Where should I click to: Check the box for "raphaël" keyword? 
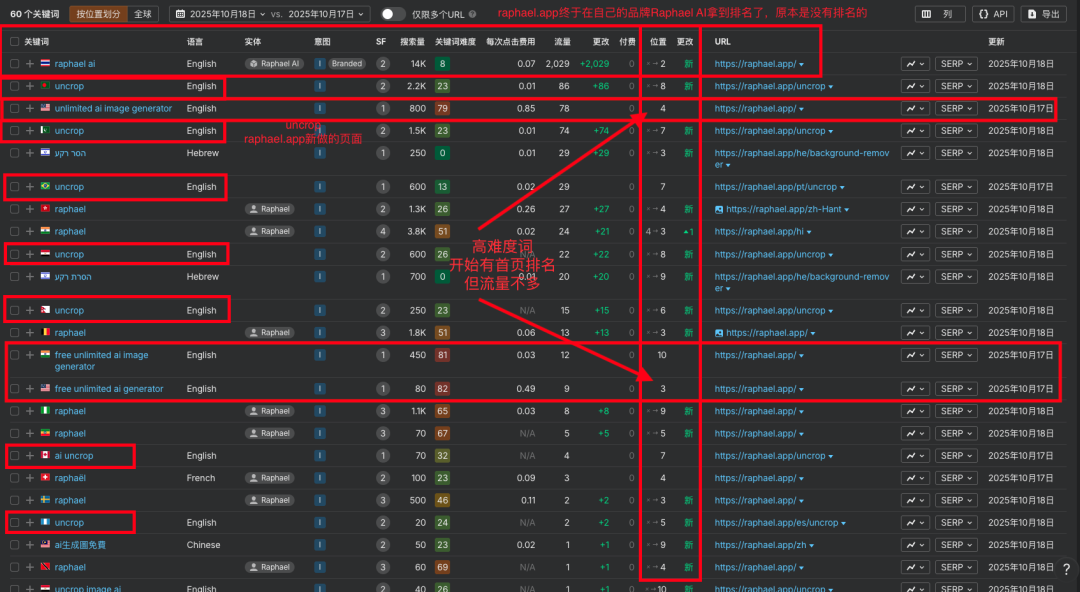point(14,478)
